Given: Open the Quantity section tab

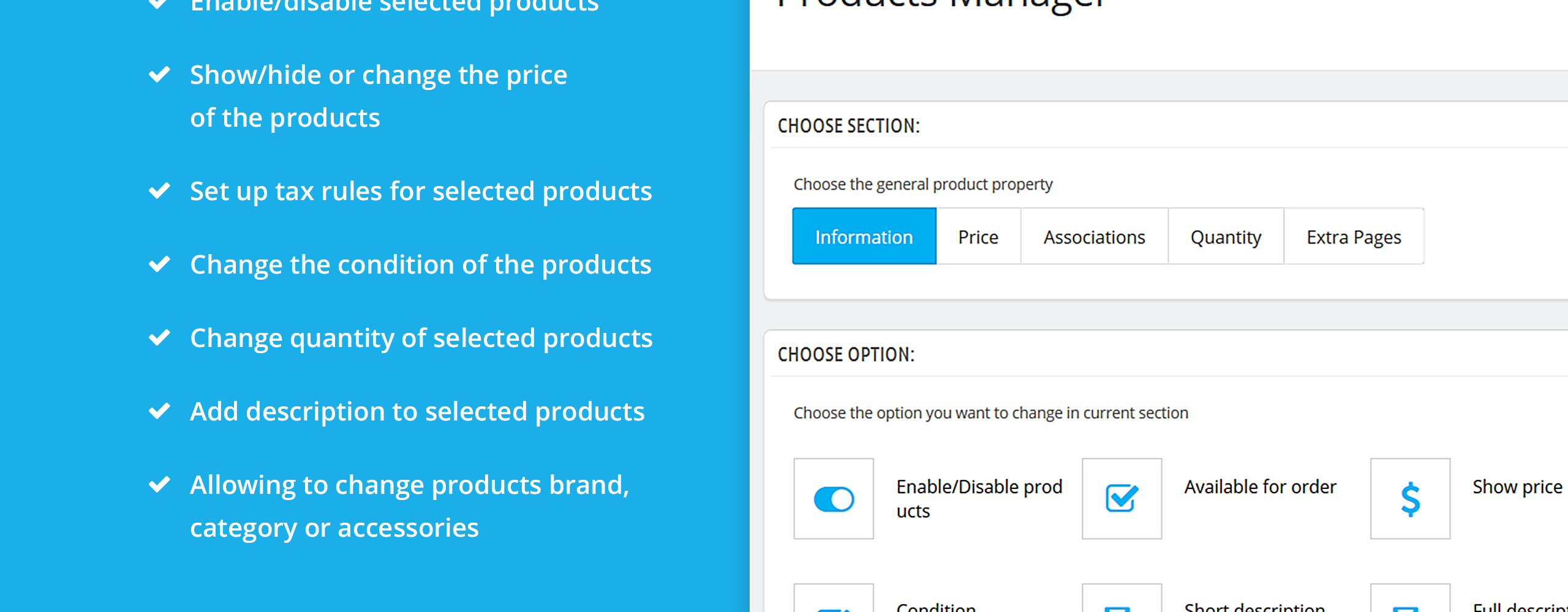Looking at the screenshot, I should tap(1226, 236).
